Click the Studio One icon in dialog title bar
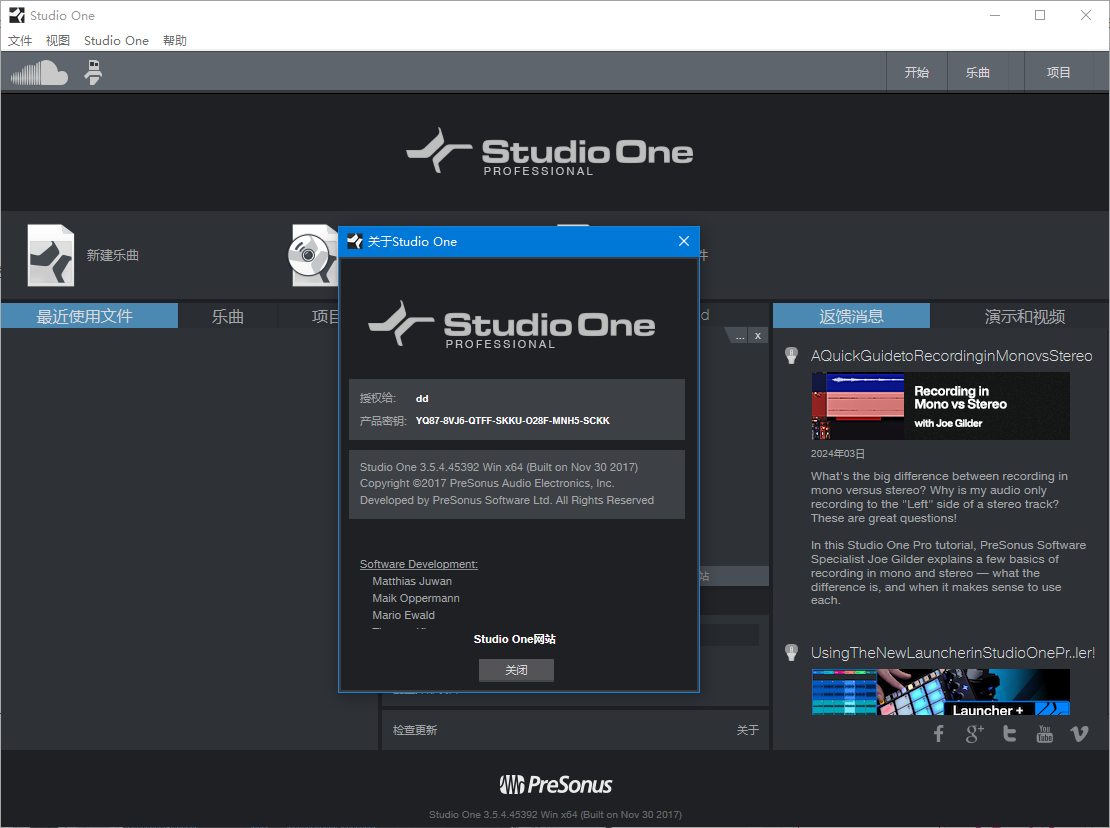 pos(355,241)
